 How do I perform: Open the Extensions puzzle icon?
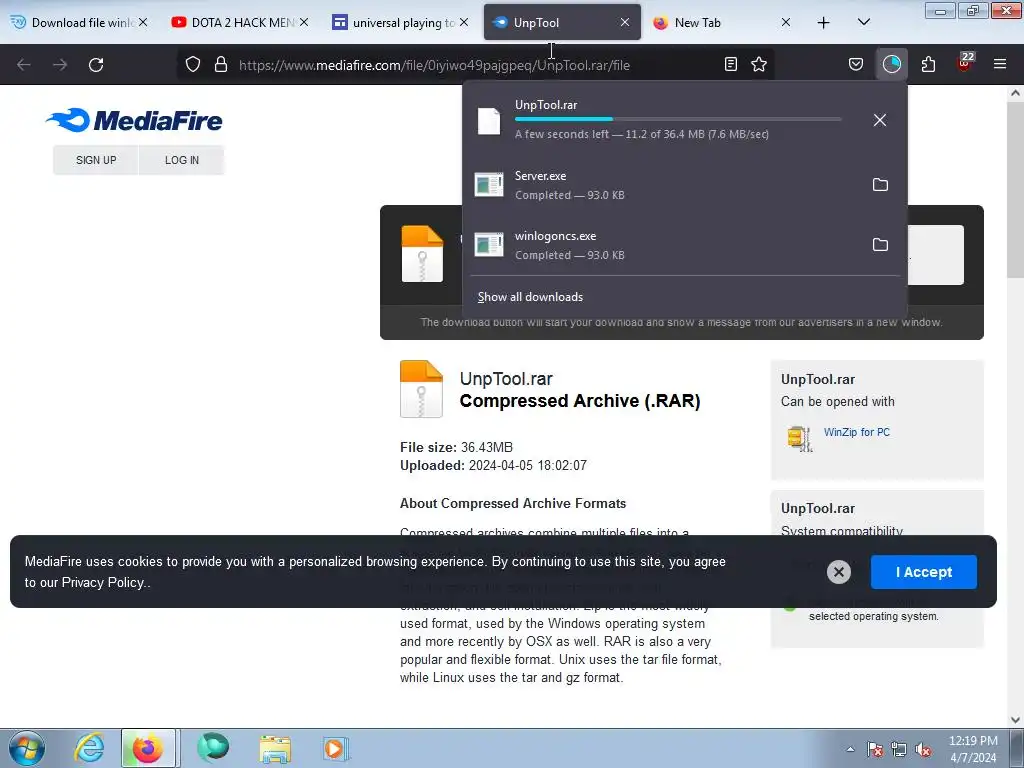928,64
